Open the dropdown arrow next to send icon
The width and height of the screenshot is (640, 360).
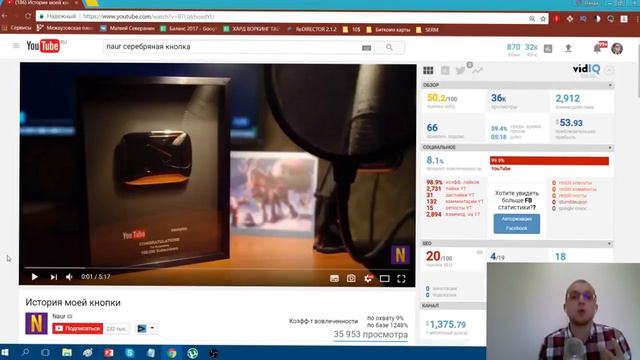coord(152,328)
